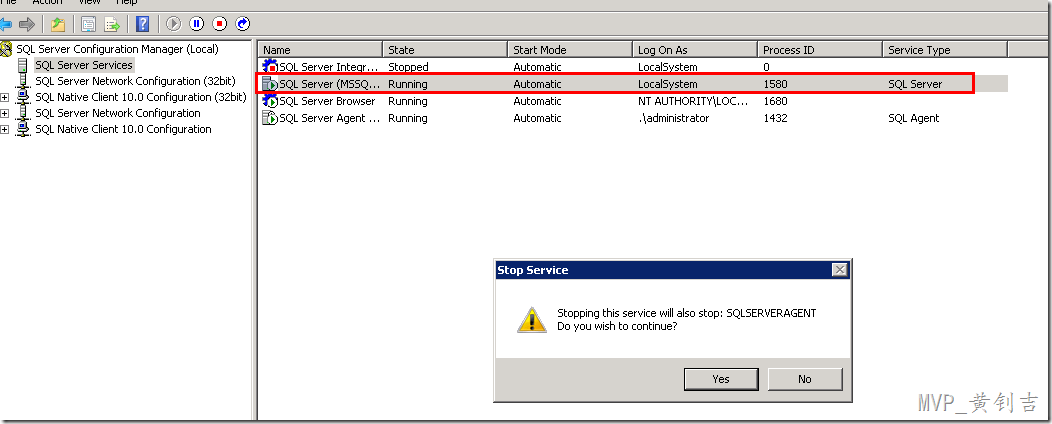This screenshot has width=1052, height=424.
Task: Click the NT AUTHORITY\LOC... log on cell
Action: (x=694, y=101)
